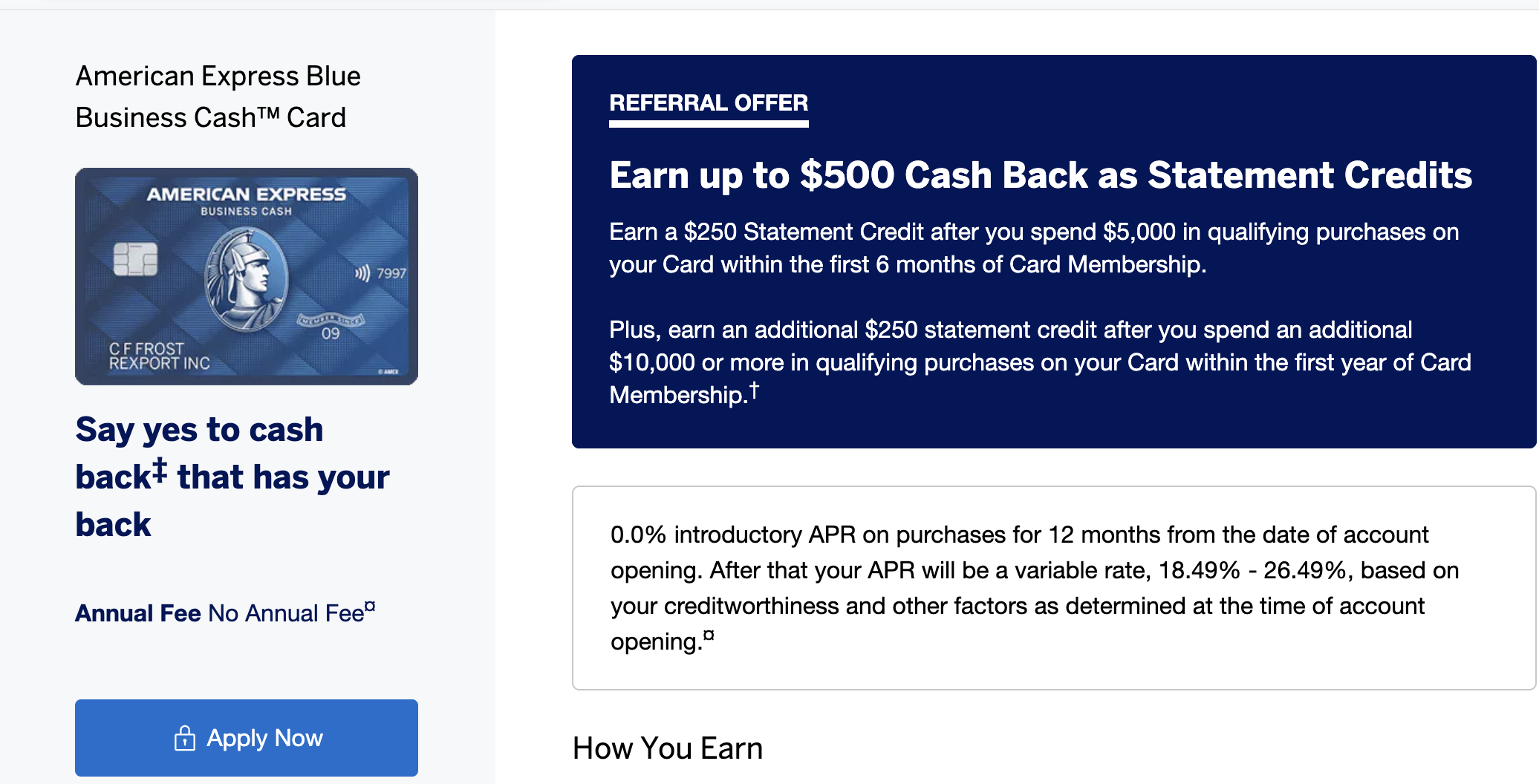Click the Member Since 09 badge
The height and width of the screenshot is (784, 1539).
(x=331, y=327)
